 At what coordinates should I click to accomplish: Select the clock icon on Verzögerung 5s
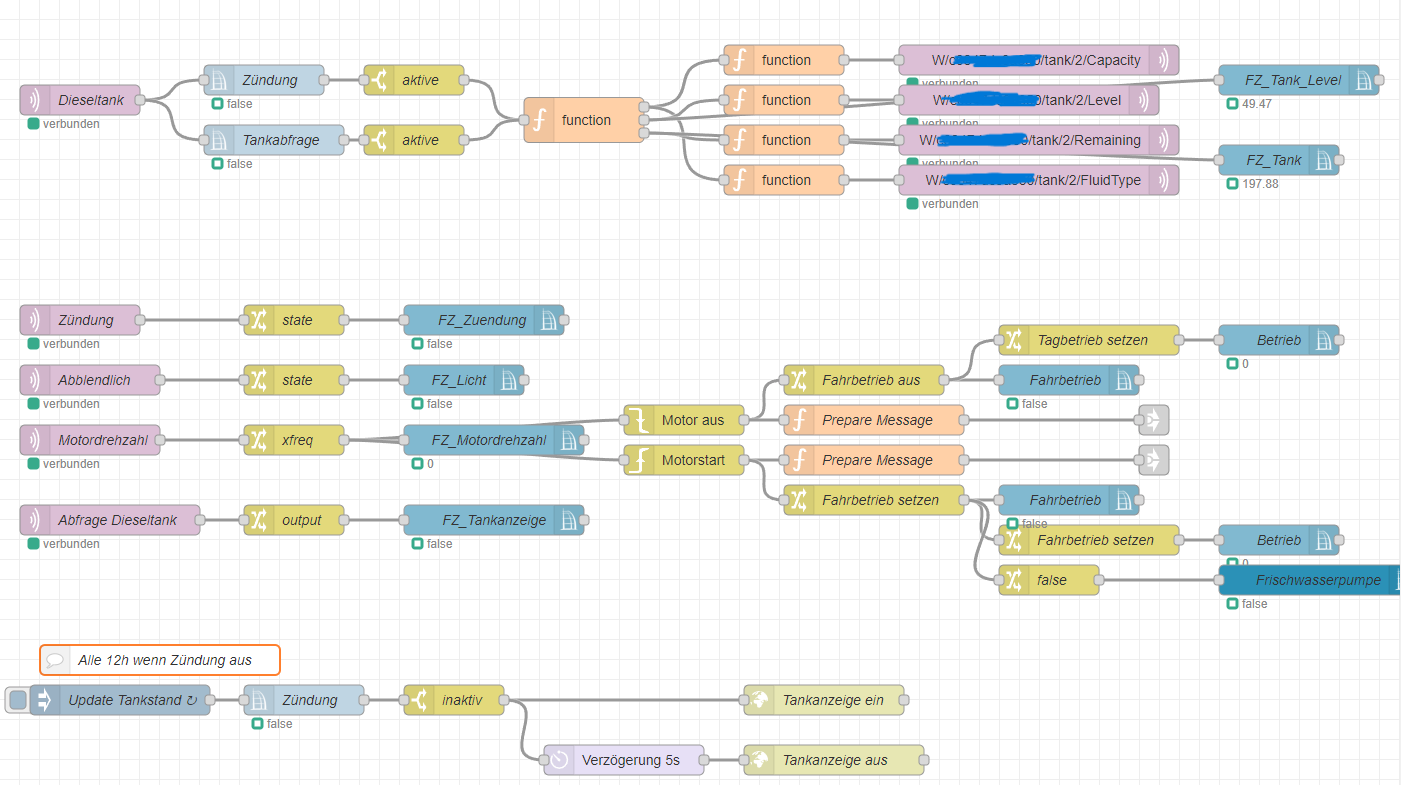pyautogui.click(x=559, y=760)
